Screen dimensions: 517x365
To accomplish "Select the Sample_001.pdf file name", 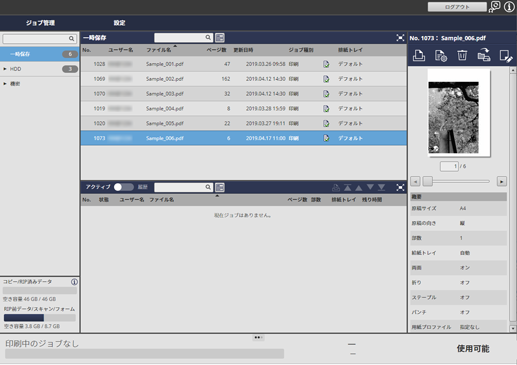I will pyautogui.click(x=165, y=64).
